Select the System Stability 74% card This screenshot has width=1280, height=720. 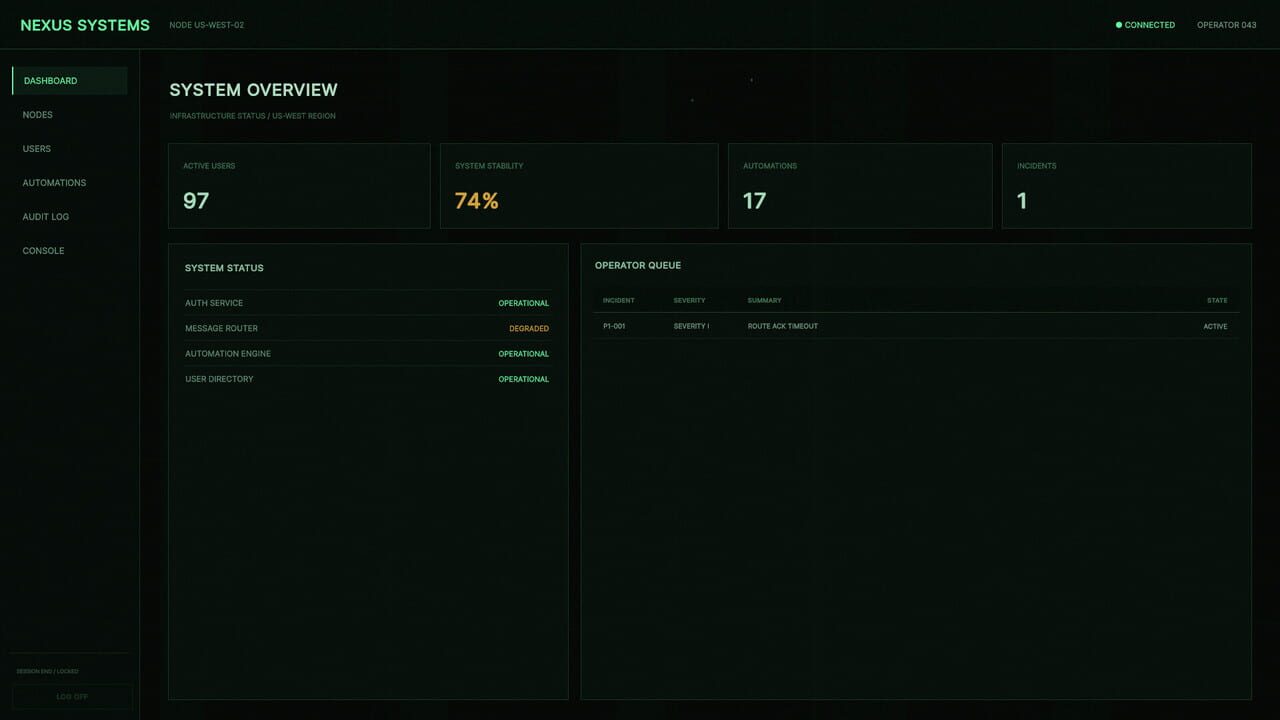tap(579, 186)
